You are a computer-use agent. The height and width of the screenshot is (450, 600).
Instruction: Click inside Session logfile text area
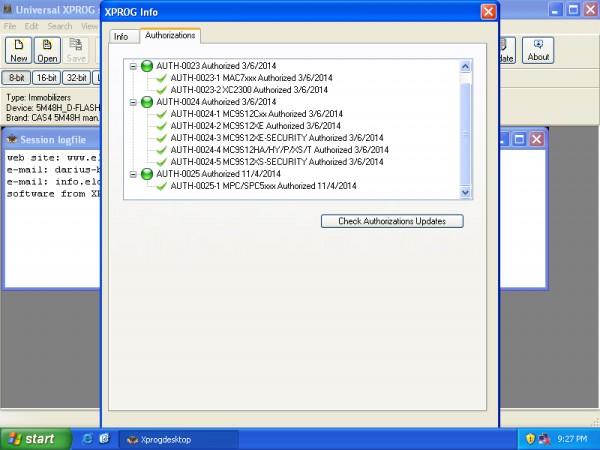(53, 218)
